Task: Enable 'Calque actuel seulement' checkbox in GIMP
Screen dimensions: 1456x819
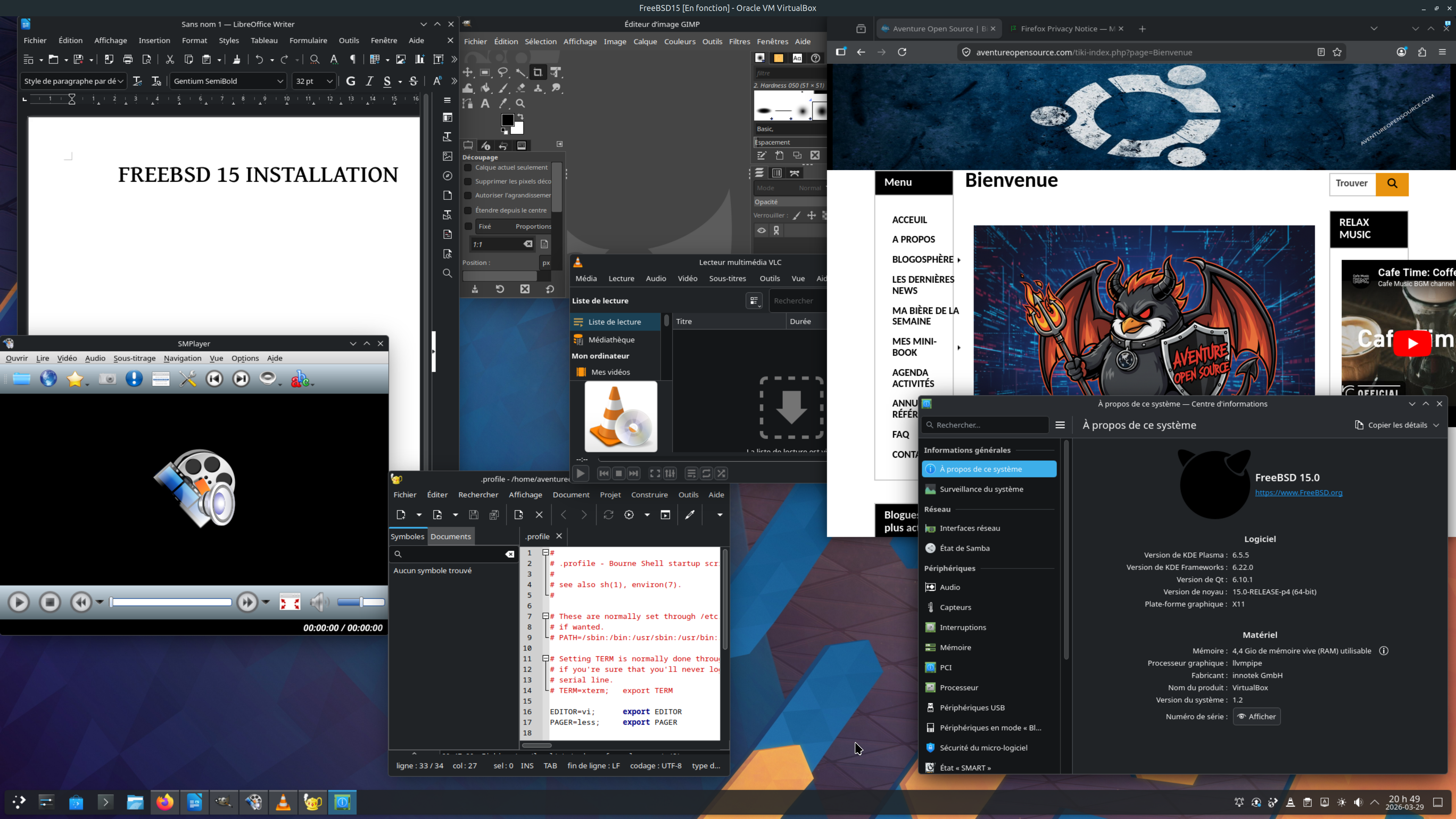Action: tap(468, 167)
